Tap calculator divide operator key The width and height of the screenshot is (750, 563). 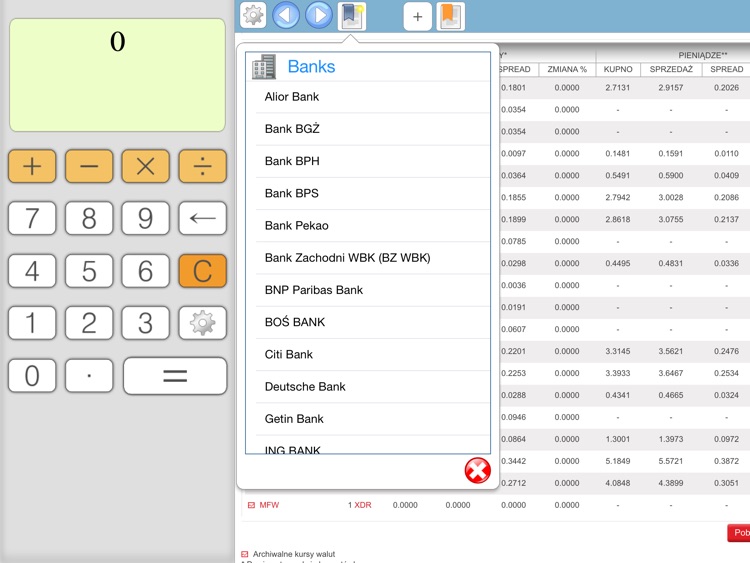(202, 166)
